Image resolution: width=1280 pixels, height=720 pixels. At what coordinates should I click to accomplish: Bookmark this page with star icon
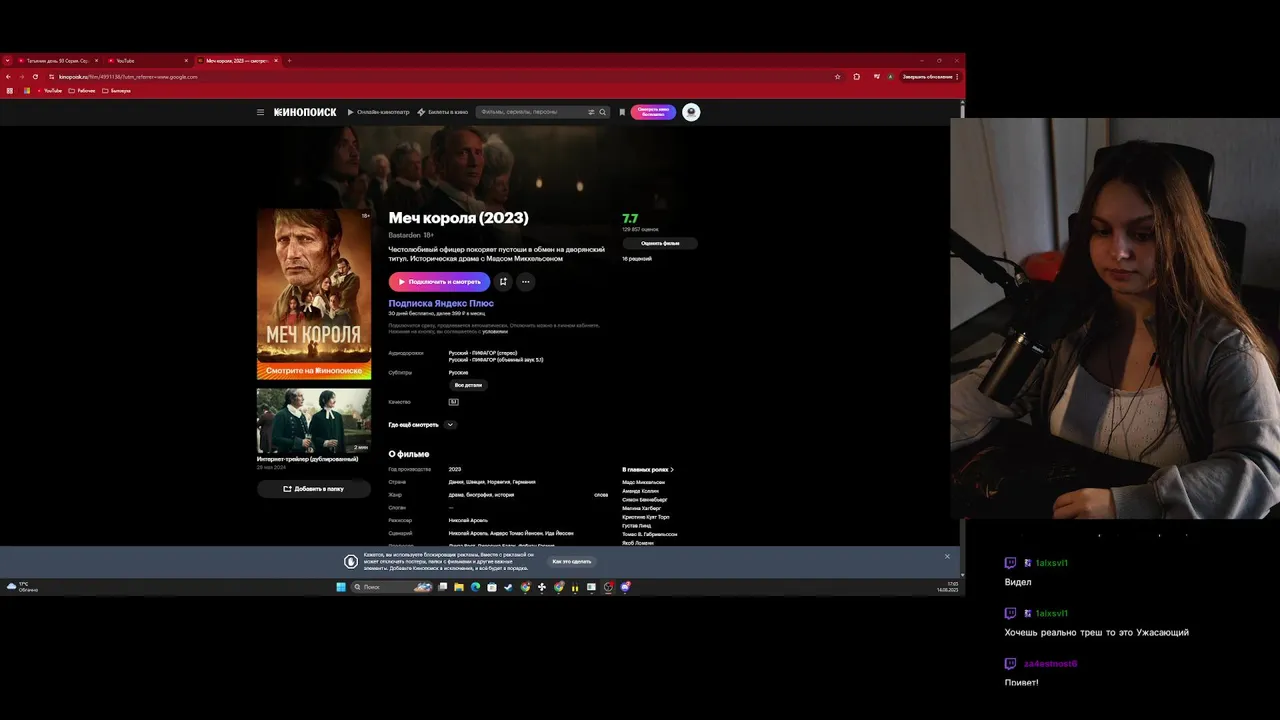(837, 77)
